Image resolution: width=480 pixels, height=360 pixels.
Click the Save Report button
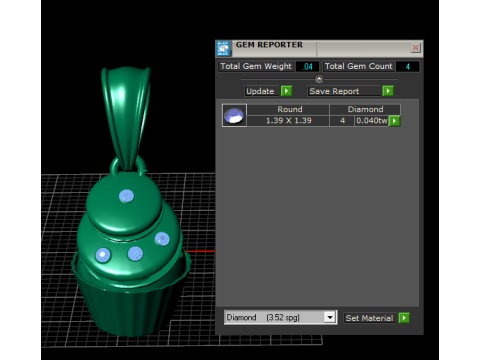pos(344,91)
